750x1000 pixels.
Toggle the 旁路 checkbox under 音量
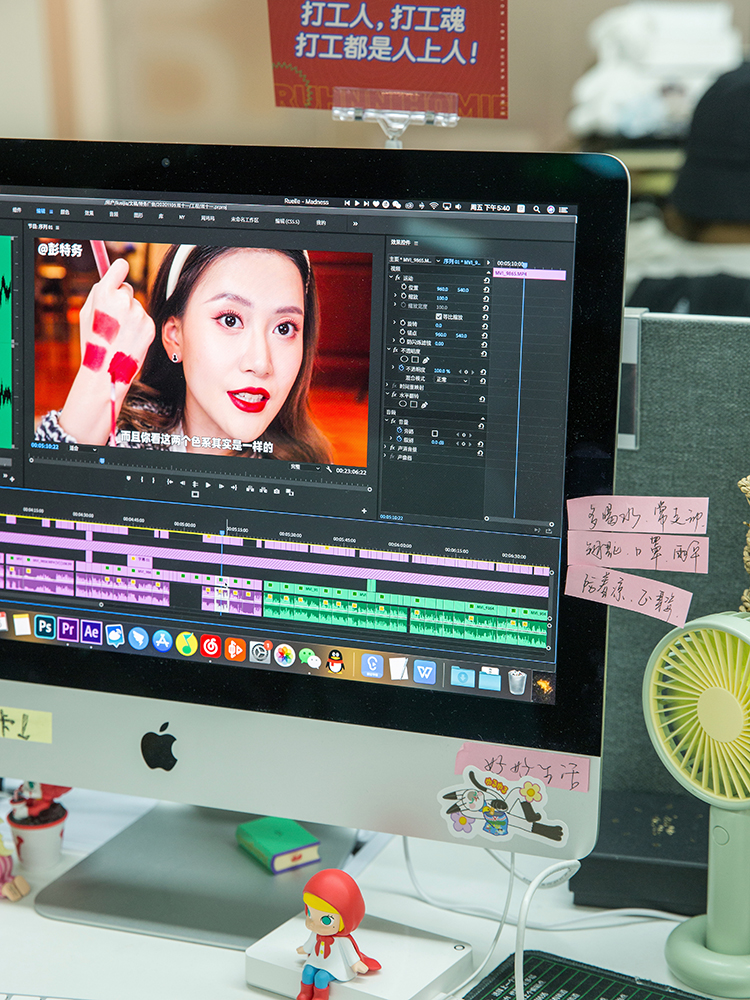433,433
